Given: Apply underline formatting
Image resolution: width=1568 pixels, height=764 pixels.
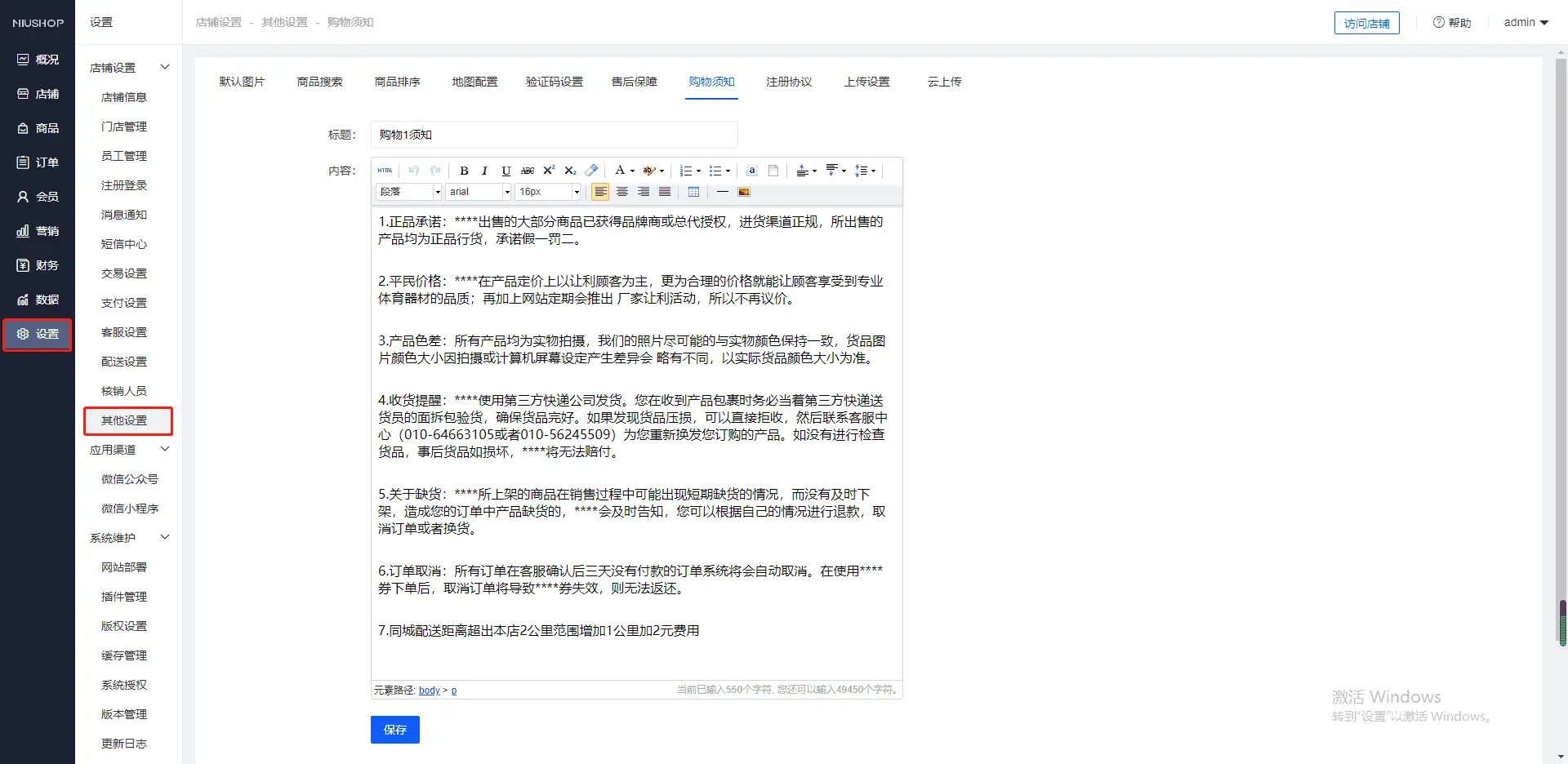Looking at the screenshot, I should (x=506, y=171).
